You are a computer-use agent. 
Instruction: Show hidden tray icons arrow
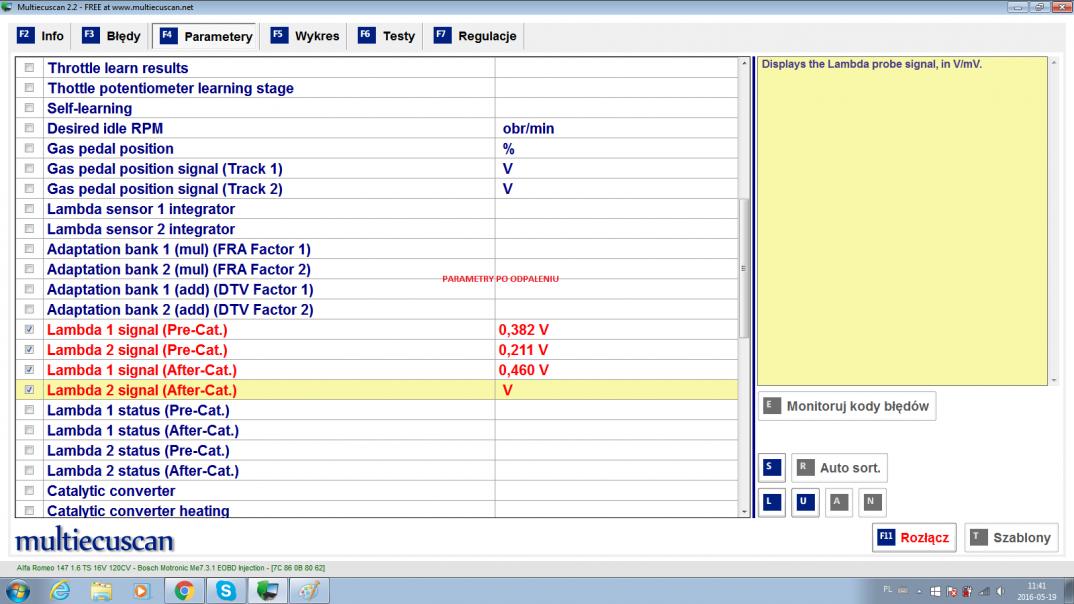(x=919, y=591)
